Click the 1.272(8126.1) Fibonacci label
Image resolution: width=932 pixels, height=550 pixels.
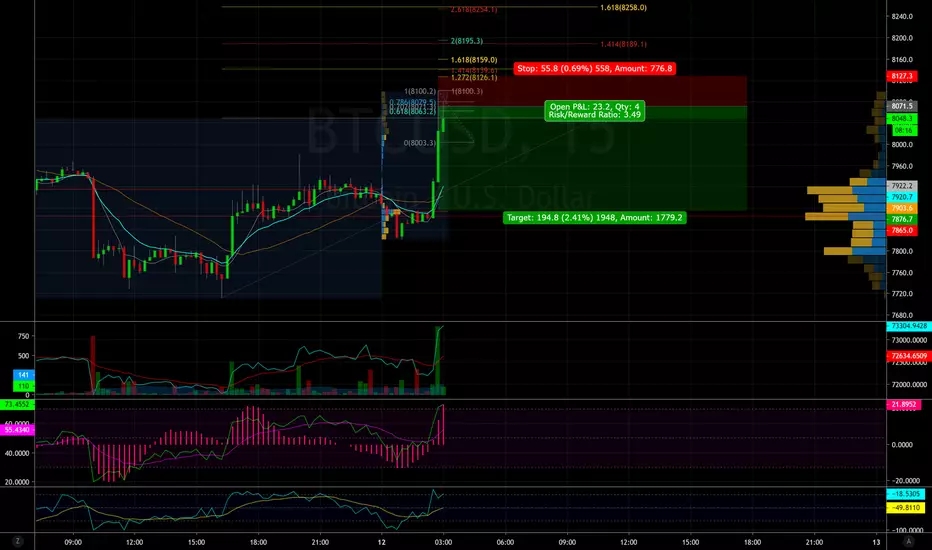[x=474, y=77]
